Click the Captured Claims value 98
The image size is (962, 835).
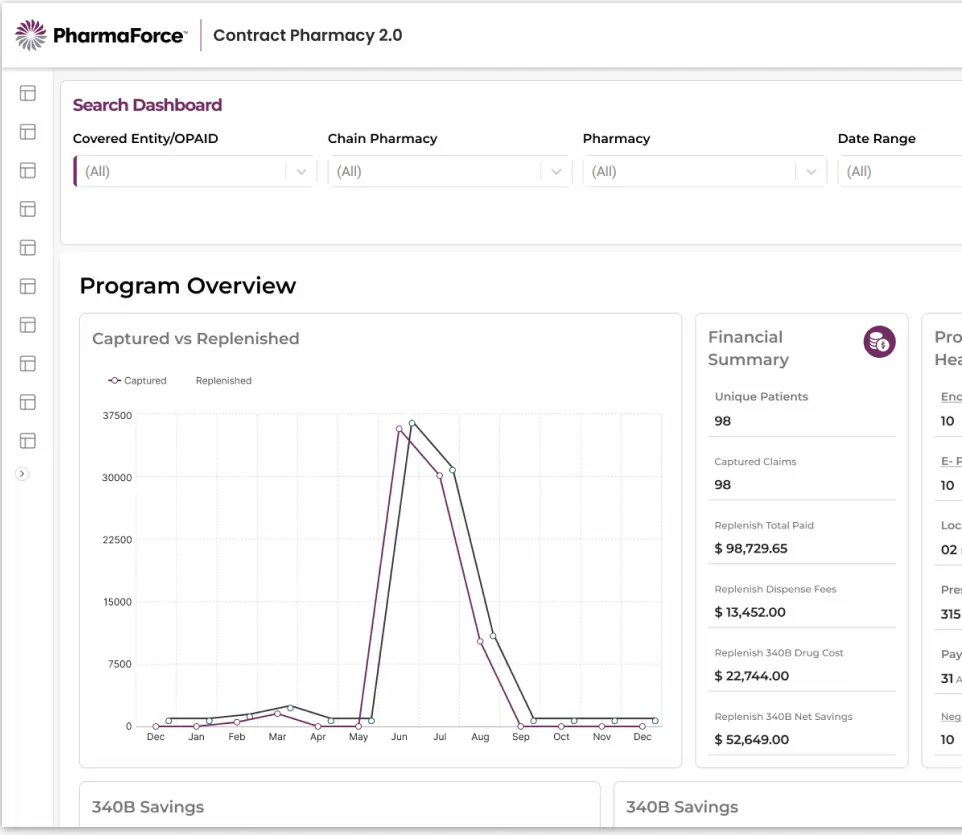tap(723, 485)
